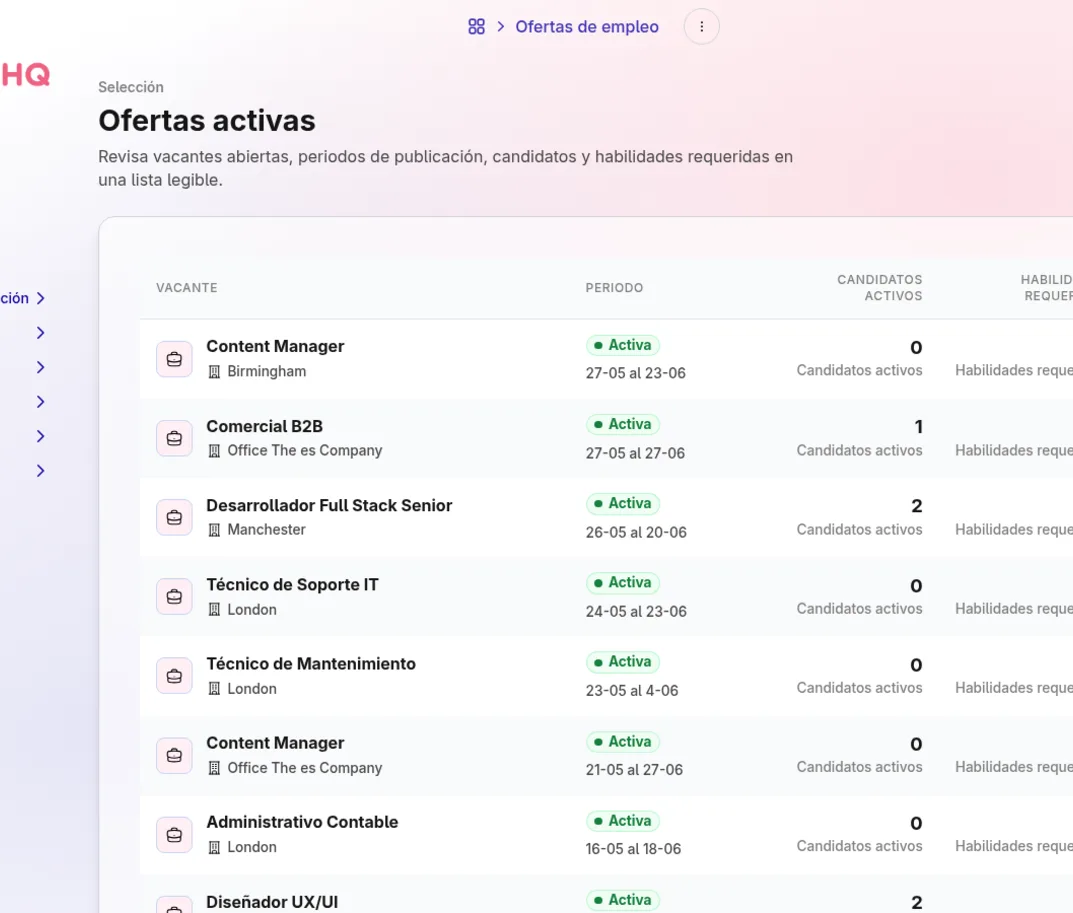Open Desarrollador Full Stack Senior vacancy
This screenshot has height=913, width=1073.
(329, 505)
